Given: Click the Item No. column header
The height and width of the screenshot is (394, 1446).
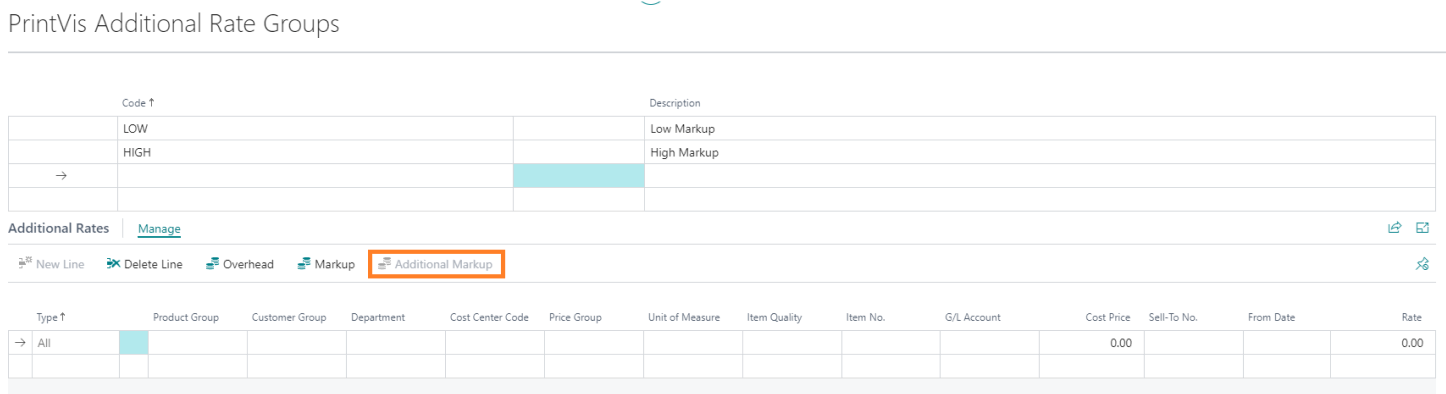Looking at the screenshot, I should (865, 317).
